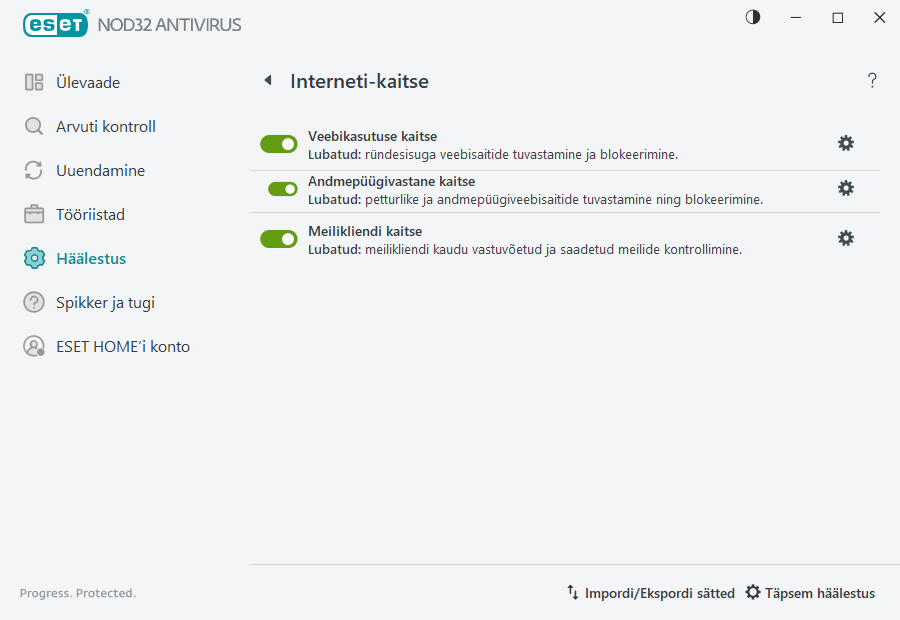The image size is (900, 620).
Task: Click the help question mark
Action: pyautogui.click(x=871, y=80)
